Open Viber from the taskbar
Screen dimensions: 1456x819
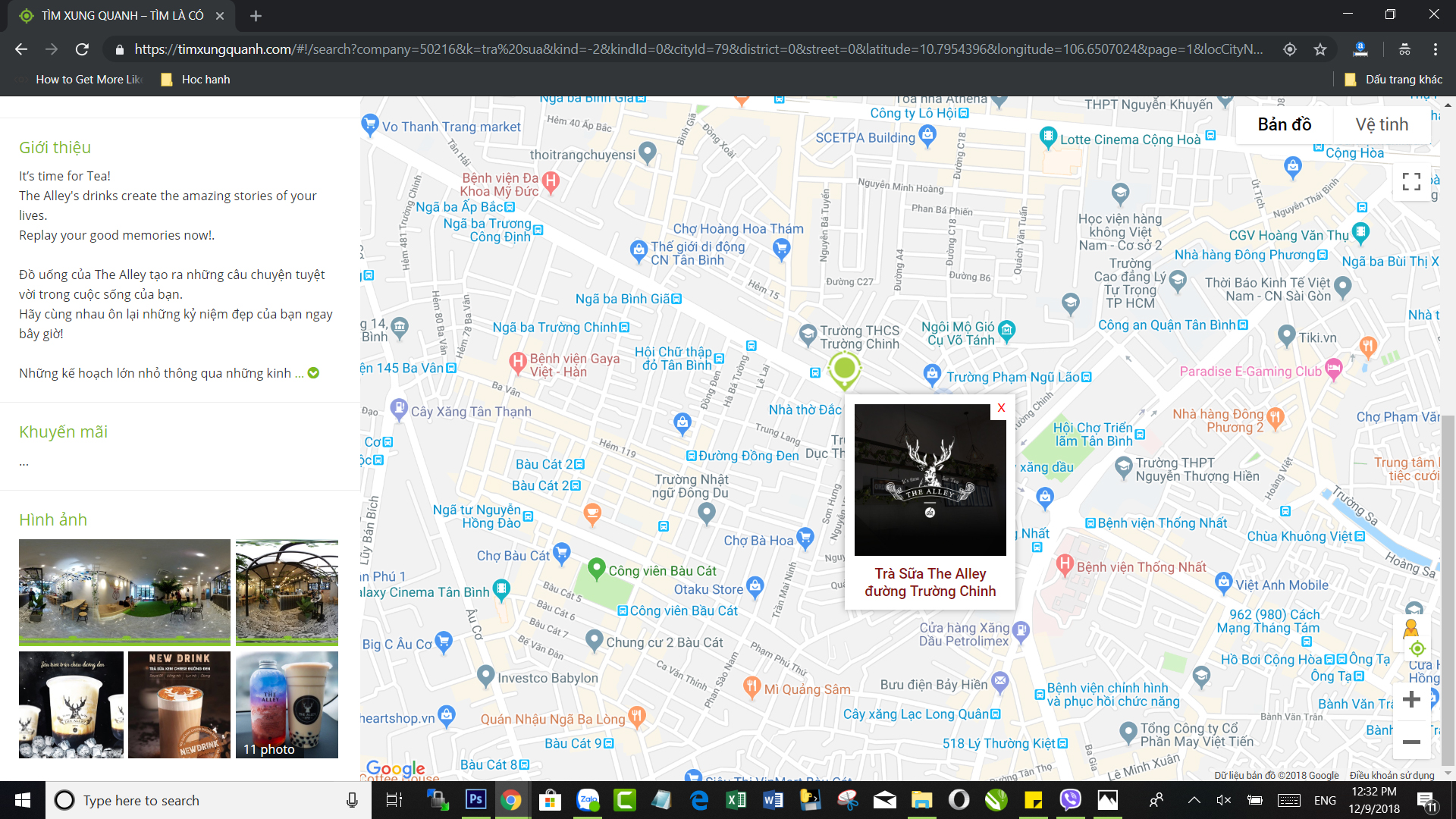point(1070,800)
